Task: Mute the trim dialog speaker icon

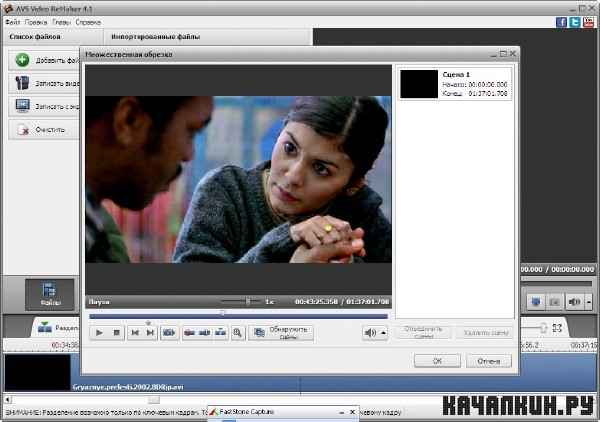Action: pos(370,333)
